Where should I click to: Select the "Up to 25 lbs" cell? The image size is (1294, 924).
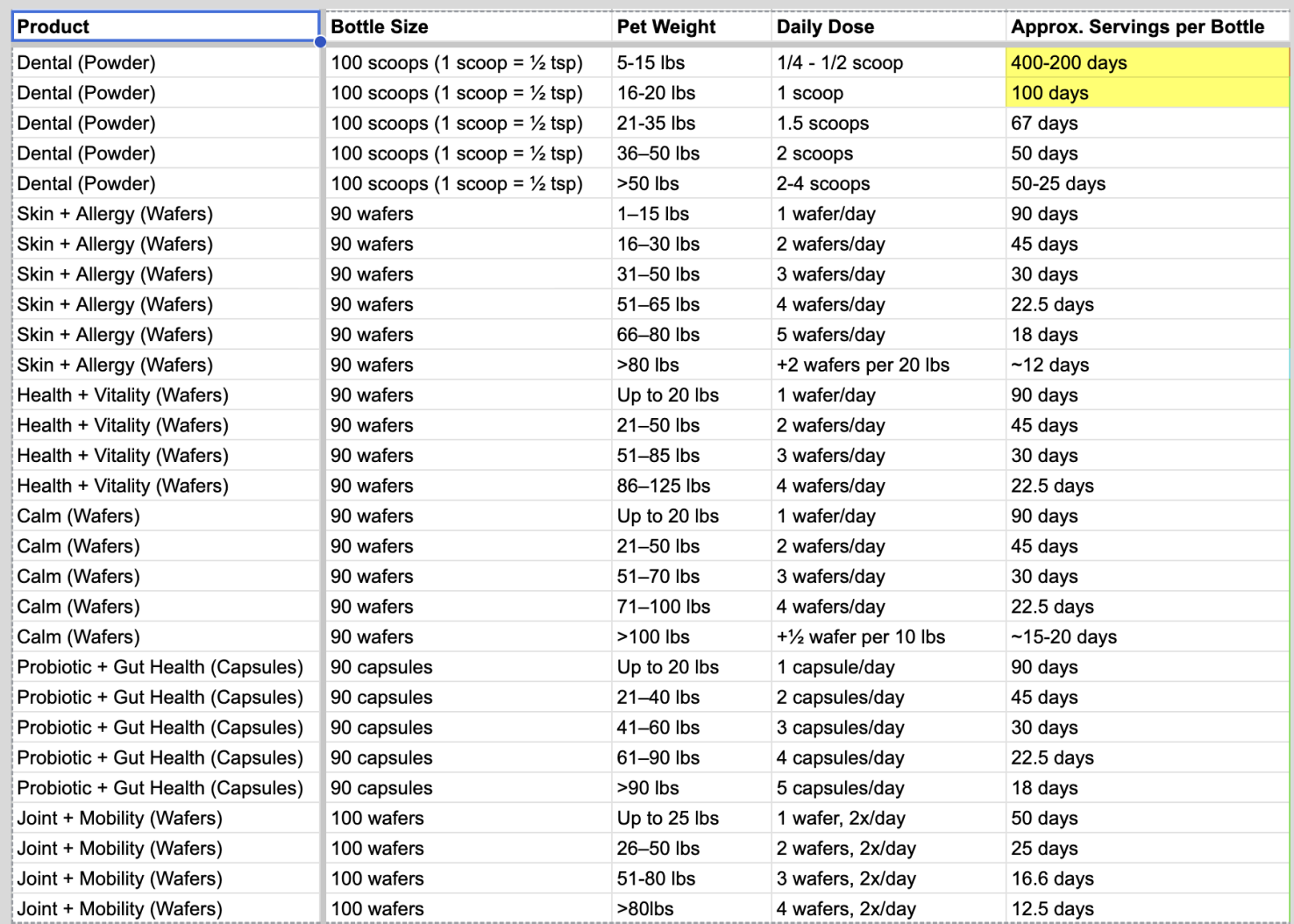pos(692,819)
